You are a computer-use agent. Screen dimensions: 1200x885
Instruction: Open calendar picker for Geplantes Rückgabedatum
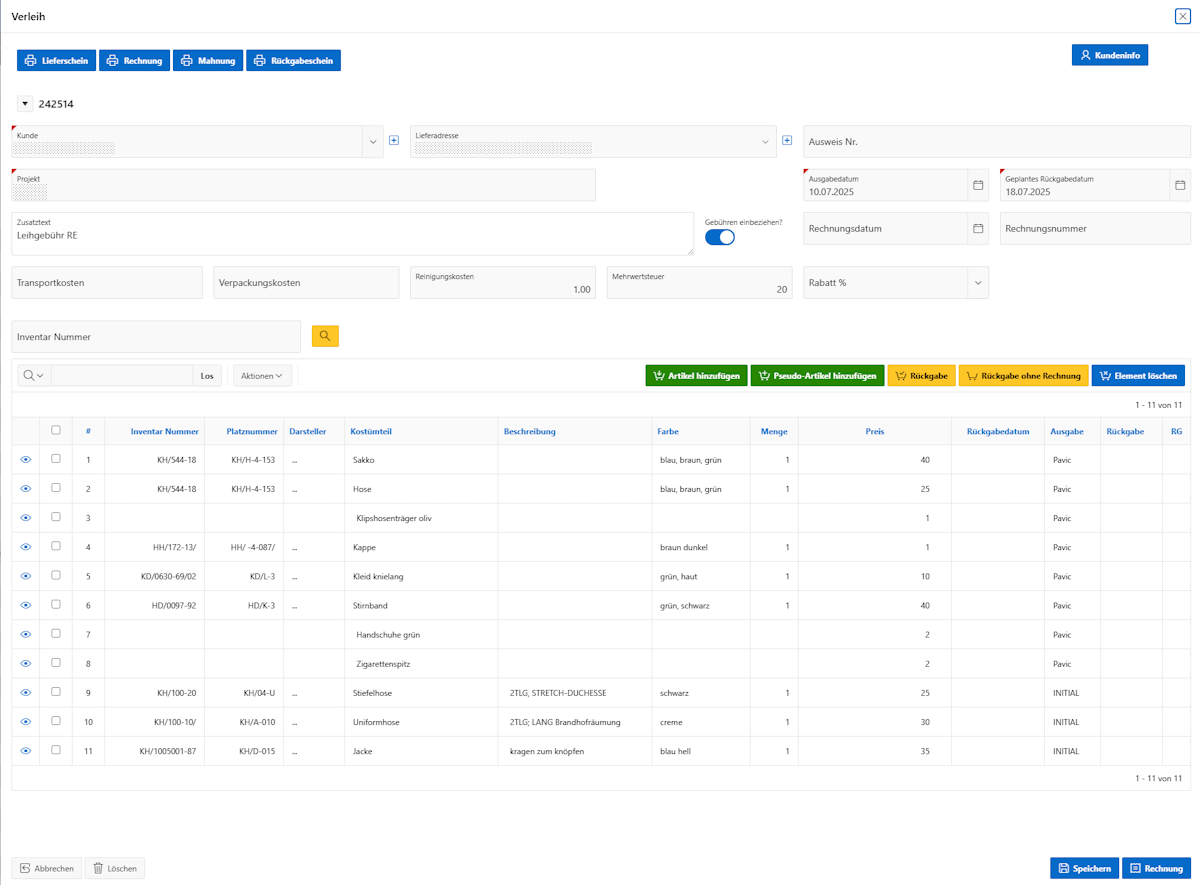(x=1180, y=185)
